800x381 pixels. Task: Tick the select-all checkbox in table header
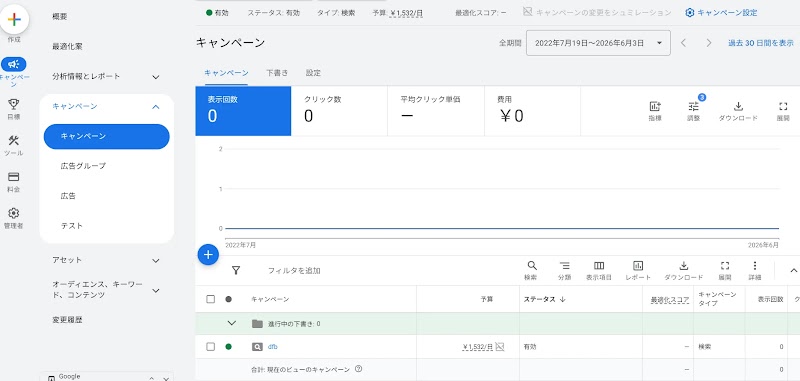tap(210, 299)
